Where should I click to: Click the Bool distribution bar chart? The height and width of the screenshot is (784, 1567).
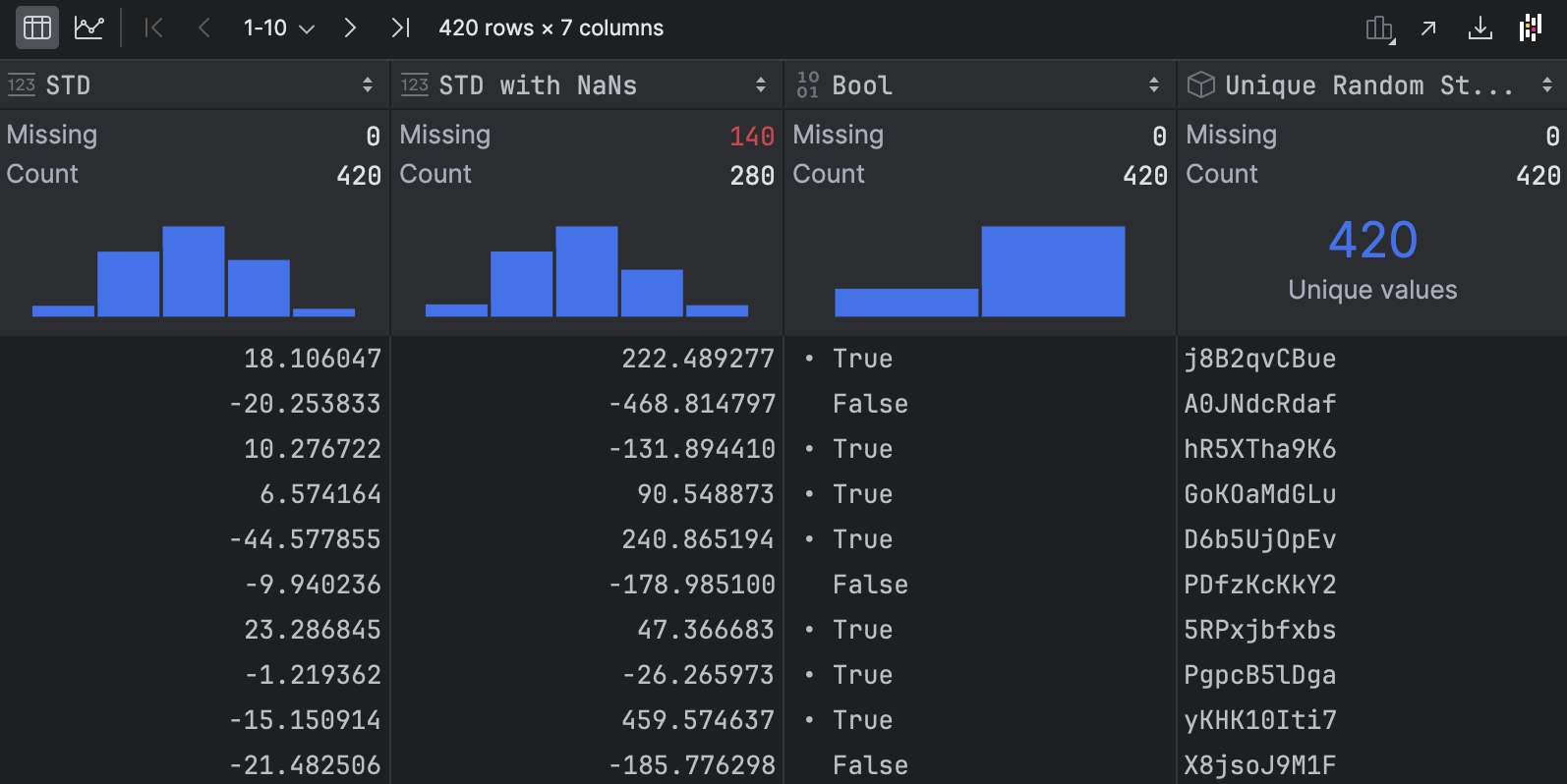(980, 271)
